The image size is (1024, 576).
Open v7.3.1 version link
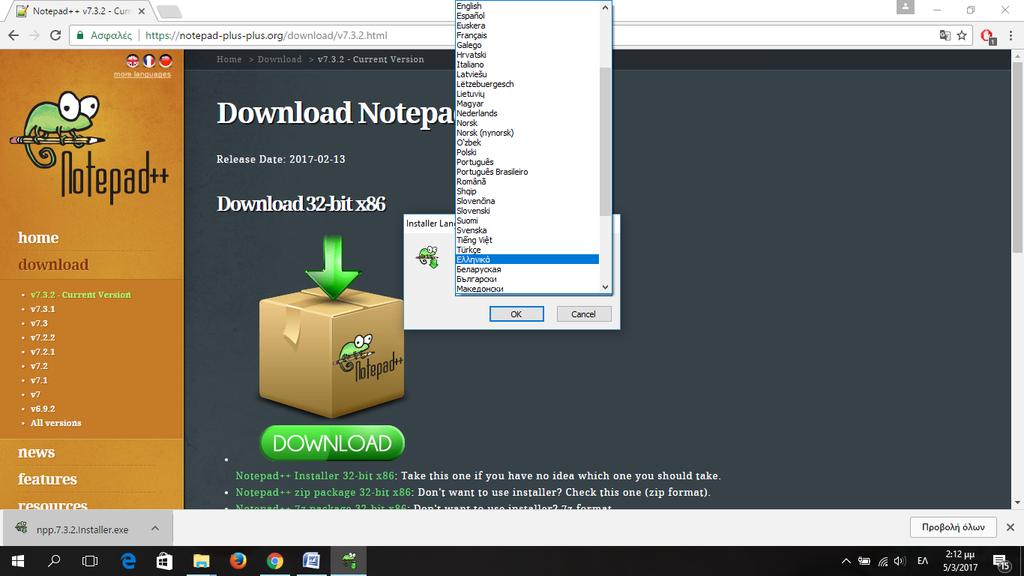click(42, 309)
